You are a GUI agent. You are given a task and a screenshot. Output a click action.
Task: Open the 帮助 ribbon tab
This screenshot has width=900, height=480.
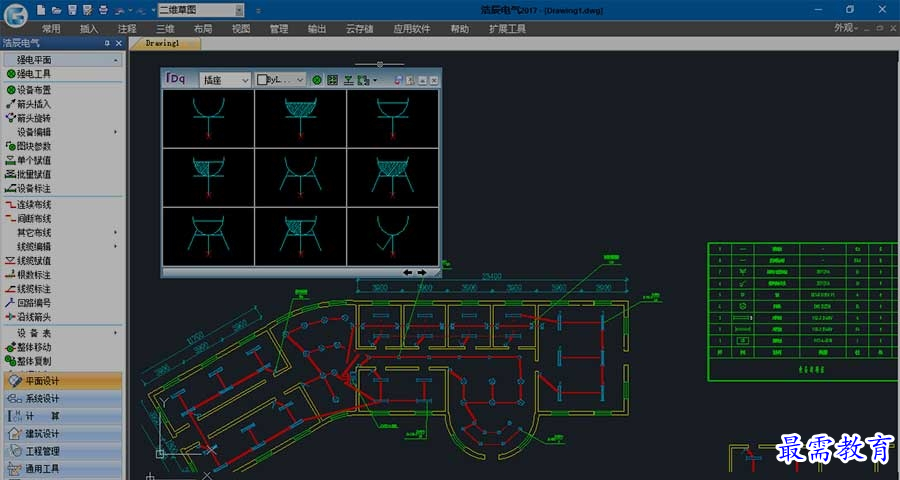tap(459, 29)
